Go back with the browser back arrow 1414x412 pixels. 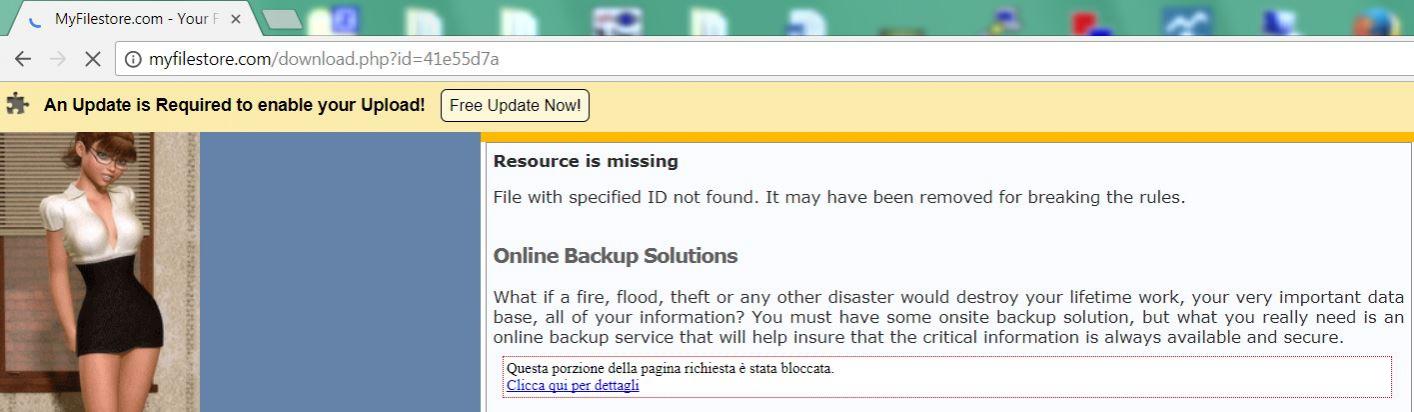point(22,59)
